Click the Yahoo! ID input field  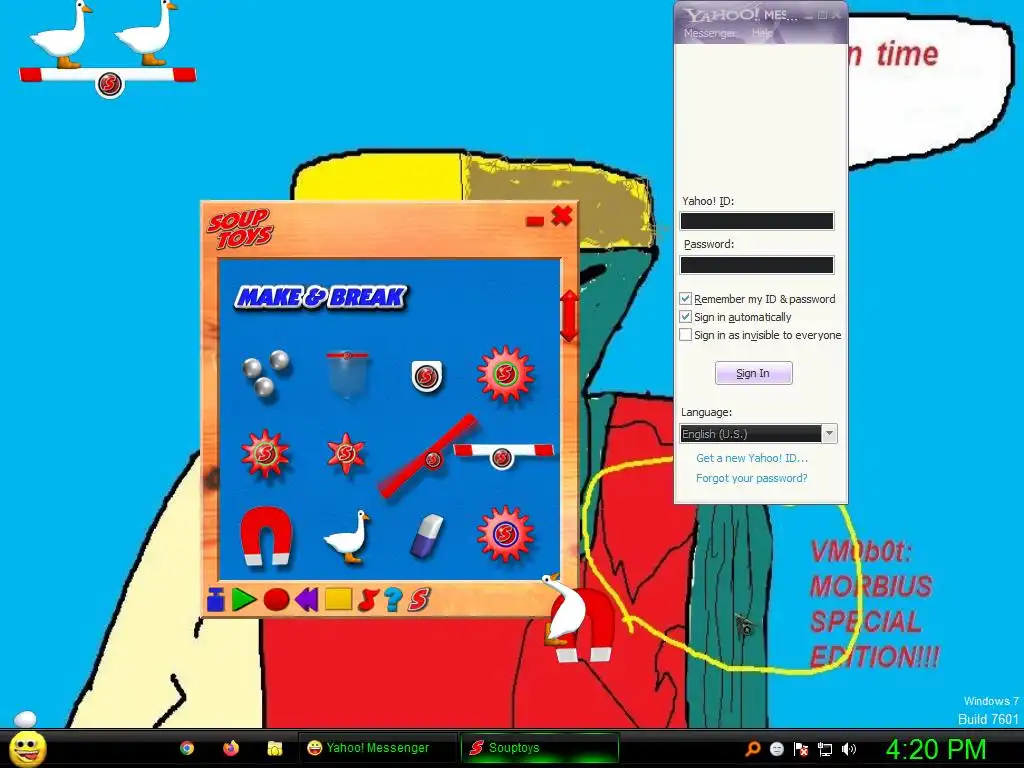pos(757,221)
